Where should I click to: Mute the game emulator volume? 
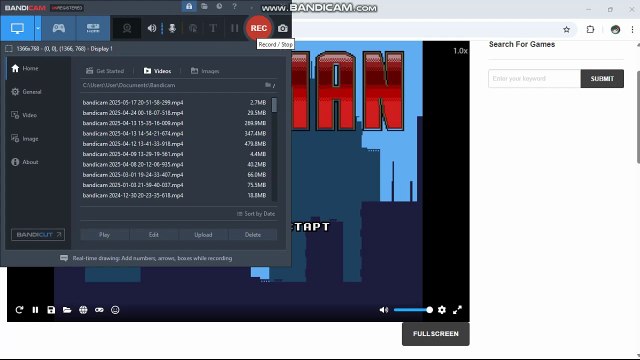tap(384, 310)
